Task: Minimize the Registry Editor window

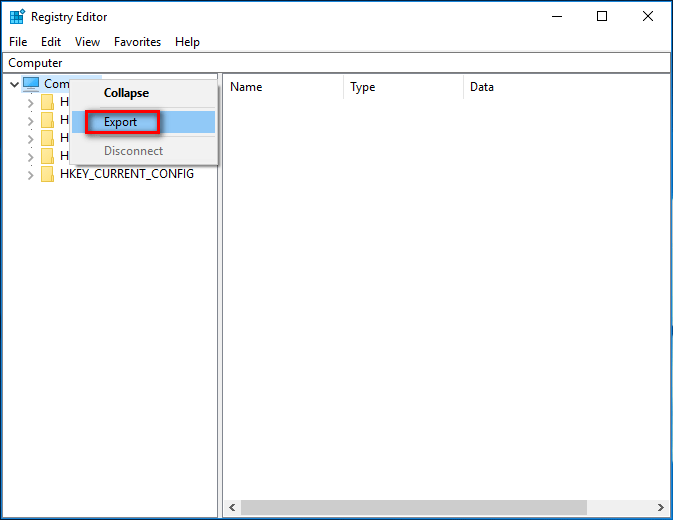Action: pyautogui.click(x=557, y=17)
